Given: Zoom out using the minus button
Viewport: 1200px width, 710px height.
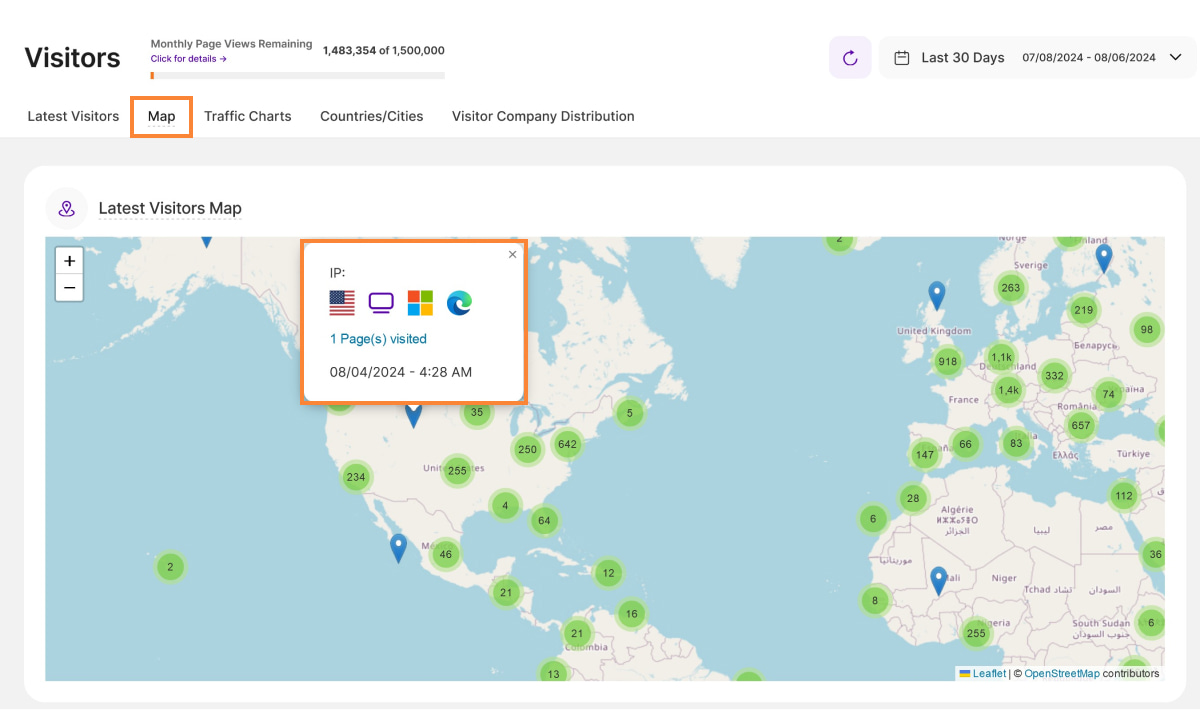Looking at the screenshot, I should point(69,287).
